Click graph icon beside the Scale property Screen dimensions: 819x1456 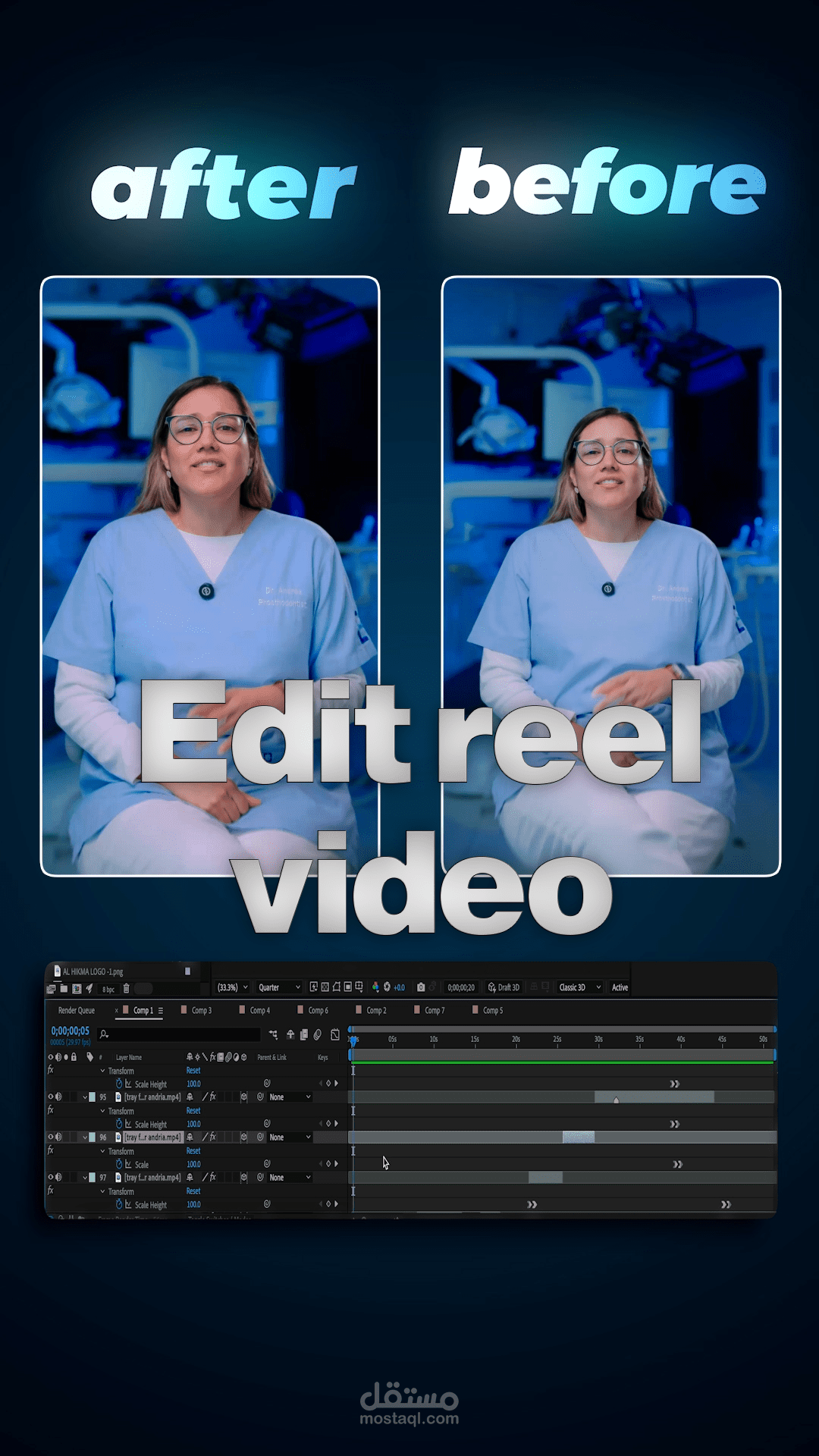128,1164
